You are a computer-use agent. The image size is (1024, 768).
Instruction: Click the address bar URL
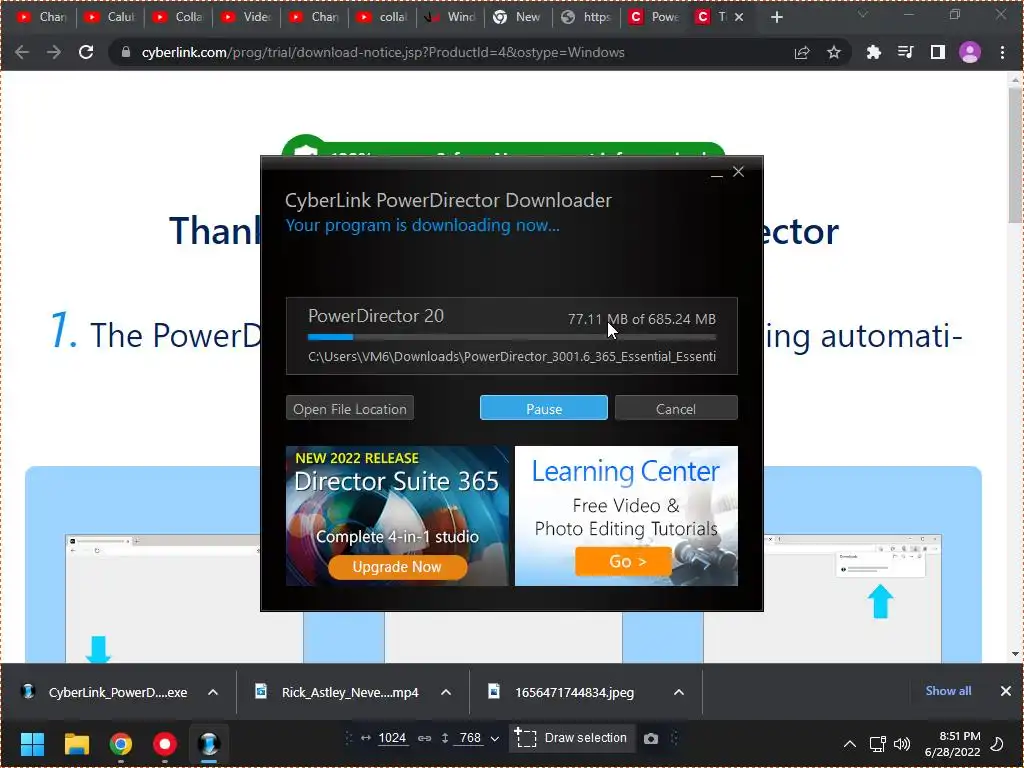(383, 52)
